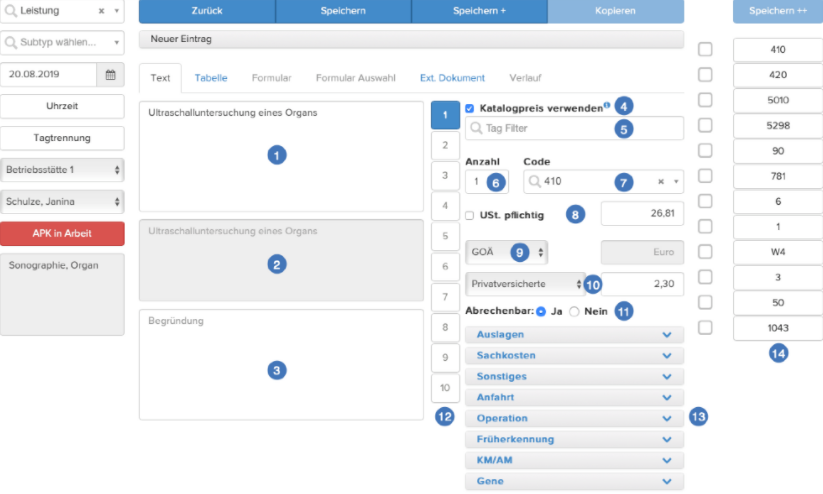Switch to the Text tab
823x494 pixels.
pos(160,78)
